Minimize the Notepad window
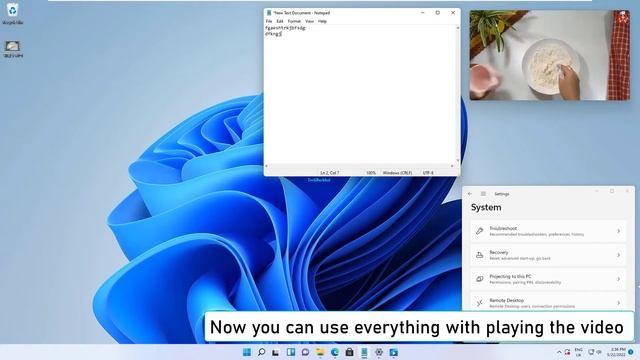 click(x=422, y=13)
